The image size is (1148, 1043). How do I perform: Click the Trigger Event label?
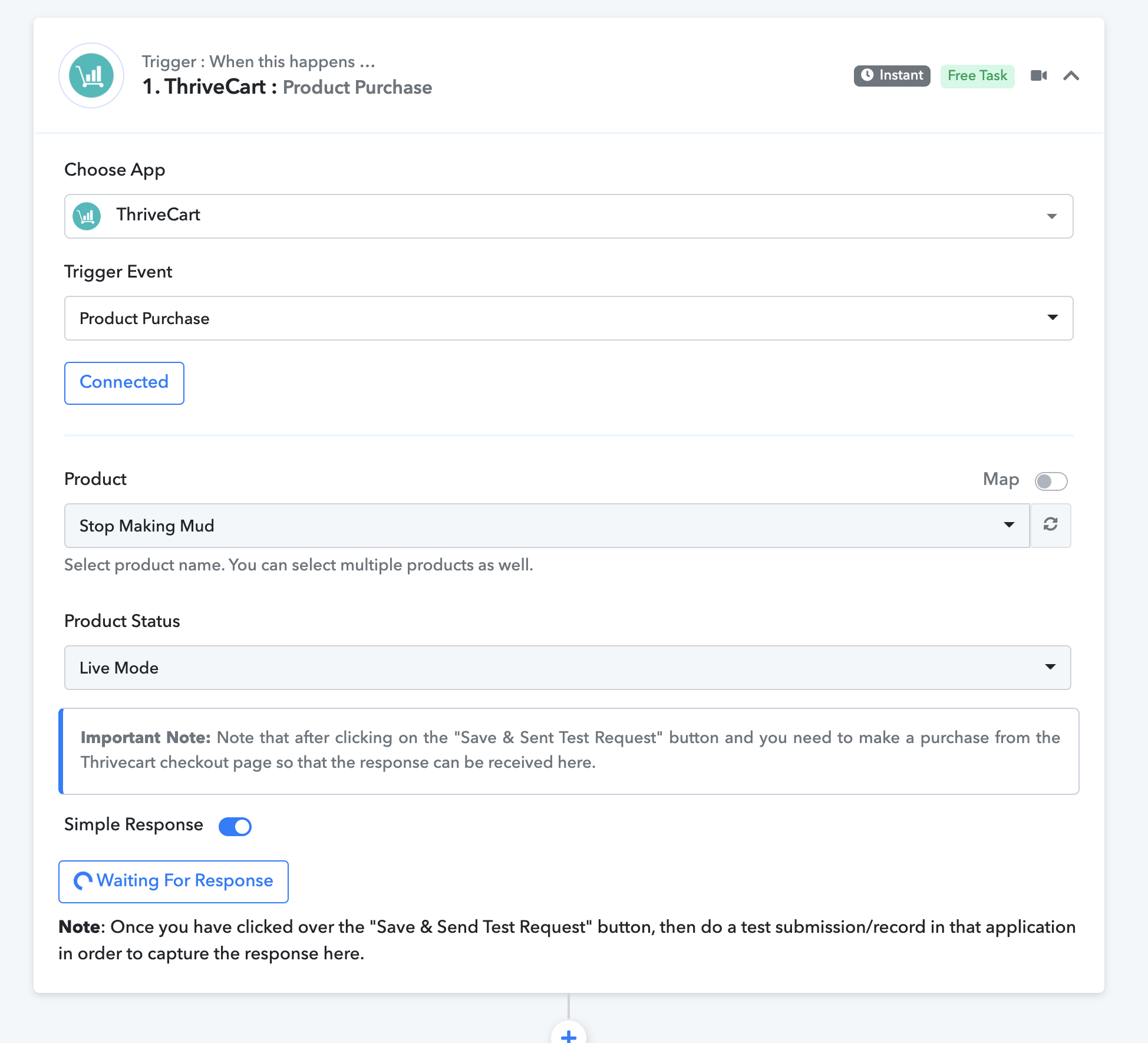[118, 272]
